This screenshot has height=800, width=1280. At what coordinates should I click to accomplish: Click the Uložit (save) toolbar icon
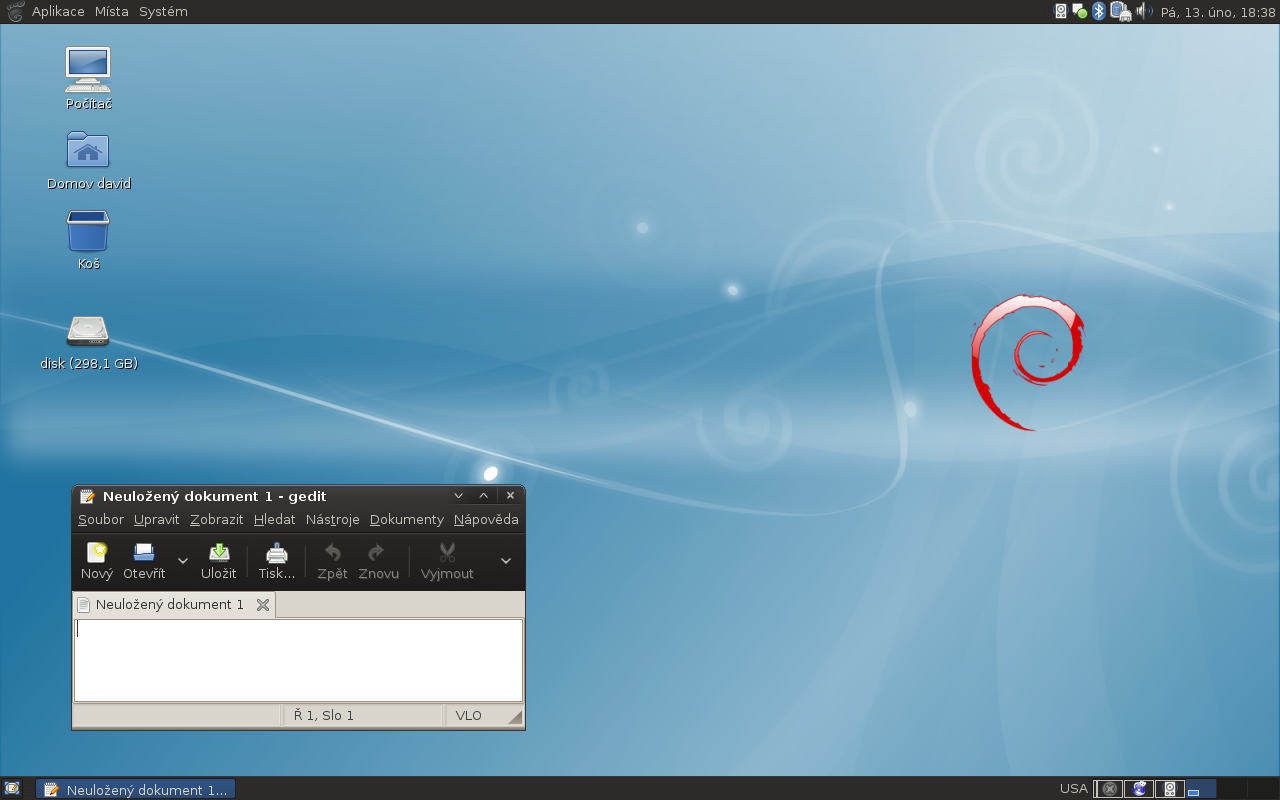pos(218,552)
